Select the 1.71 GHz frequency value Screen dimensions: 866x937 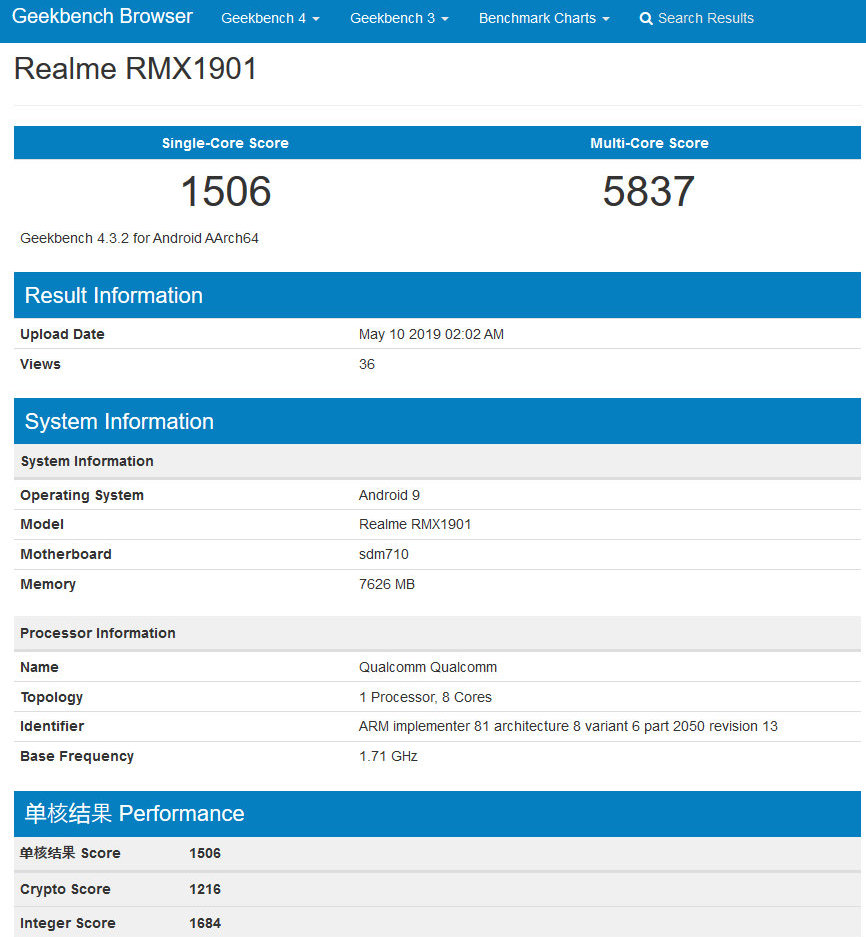tap(388, 757)
